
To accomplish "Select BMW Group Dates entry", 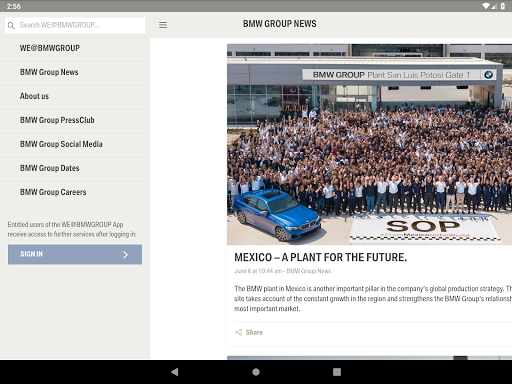I will click(x=75, y=168).
